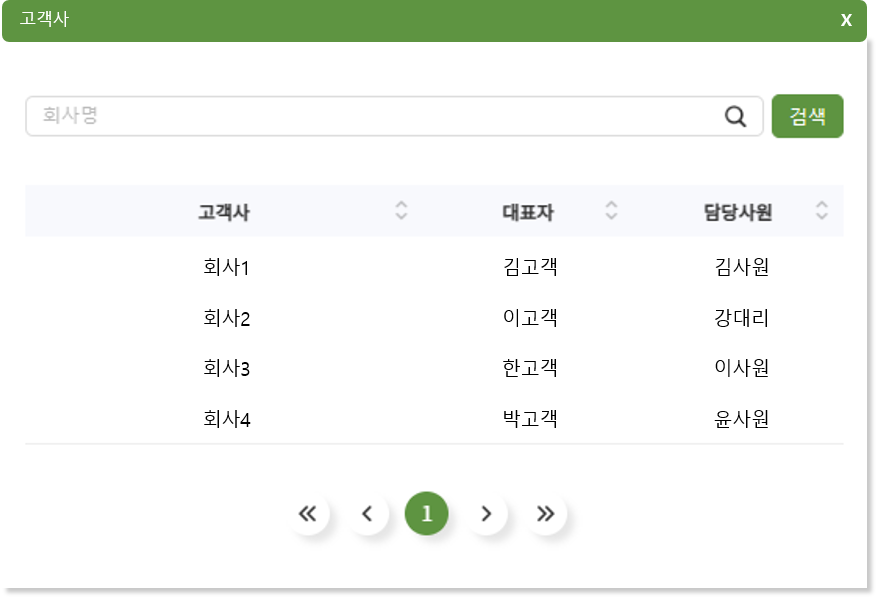Close the 고객사 dialog with X
The width and height of the screenshot is (878, 599).
coord(846,20)
